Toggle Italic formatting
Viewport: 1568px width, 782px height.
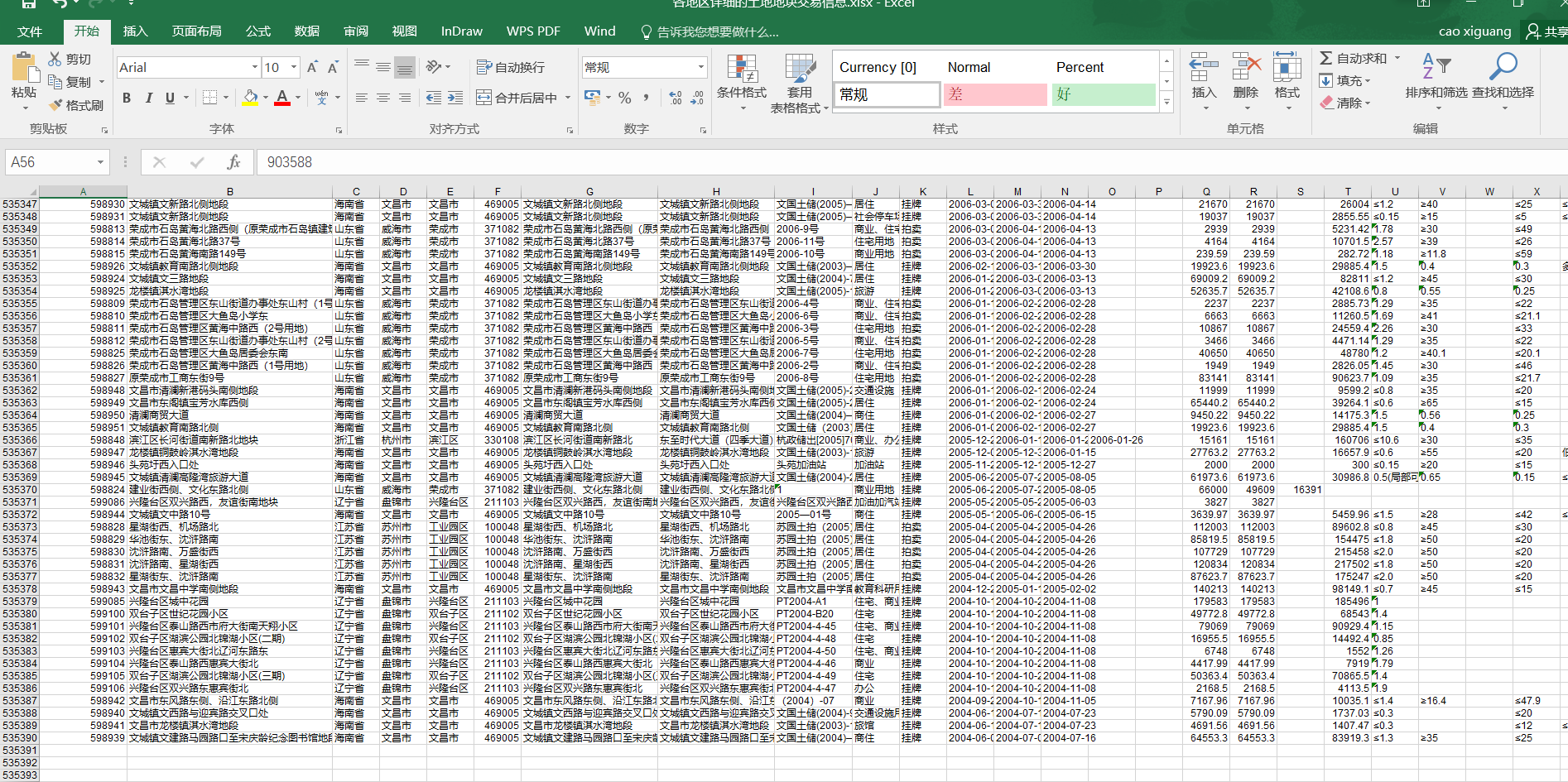pyautogui.click(x=148, y=98)
